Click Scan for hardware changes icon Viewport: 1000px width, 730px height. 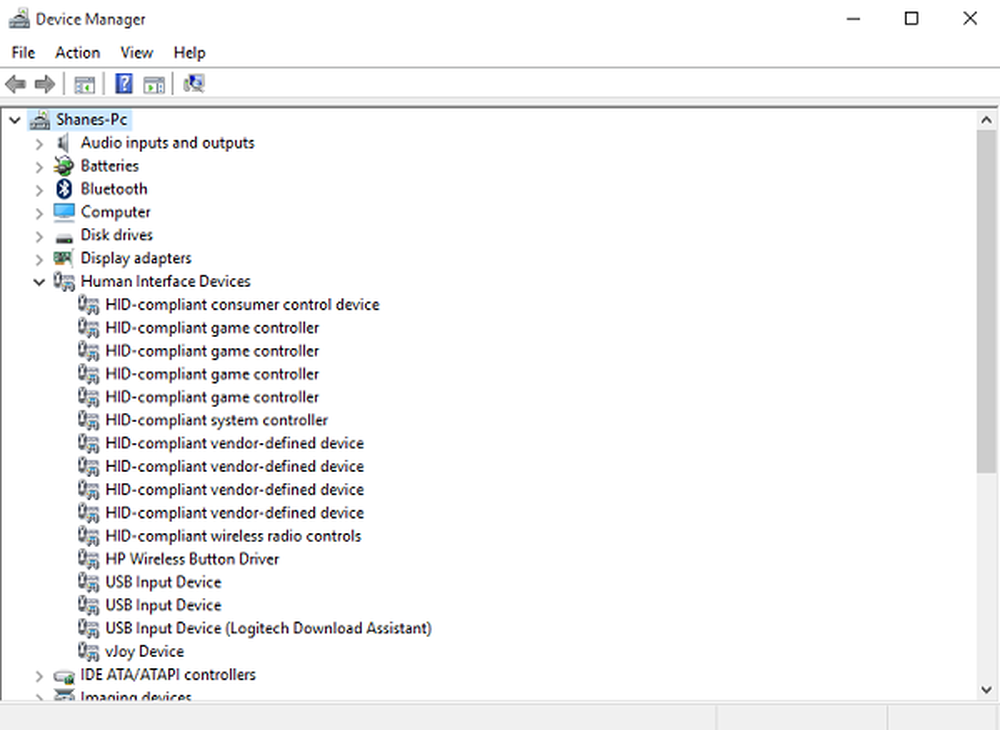coord(194,84)
